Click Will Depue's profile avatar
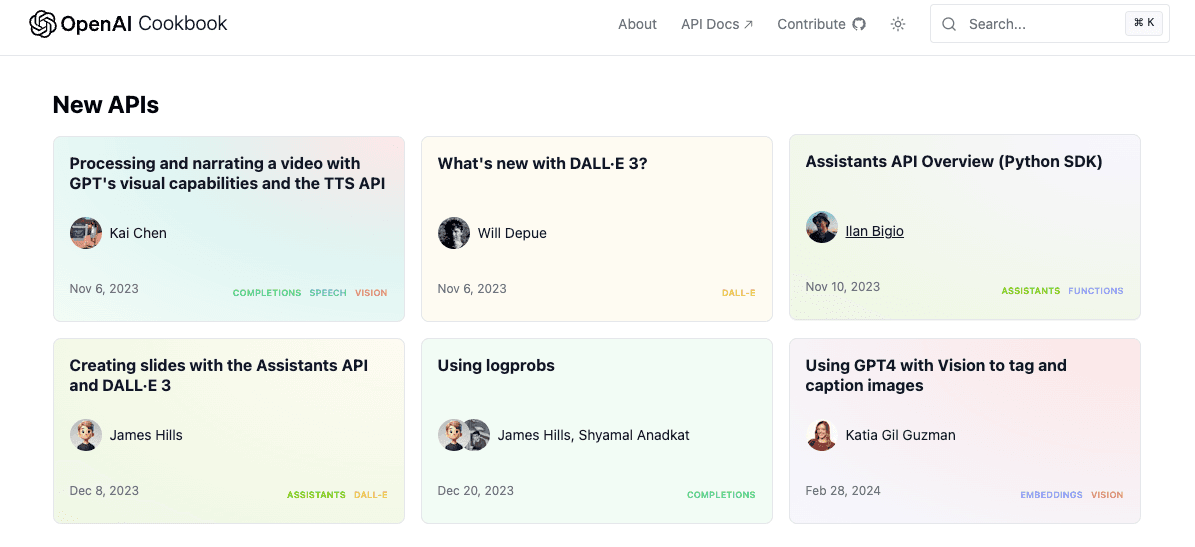The width and height of the screenshot is (1195, 547). coord(454,233)
